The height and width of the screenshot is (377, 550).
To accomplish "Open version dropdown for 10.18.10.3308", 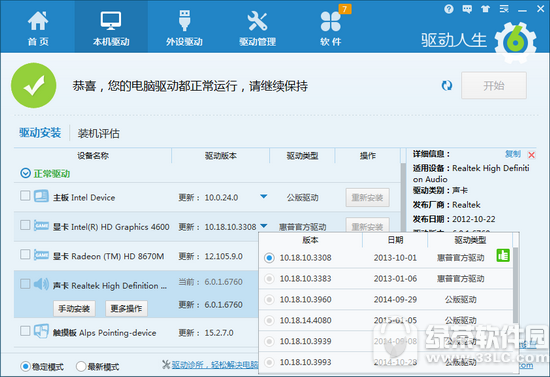I will click(264, 226).
